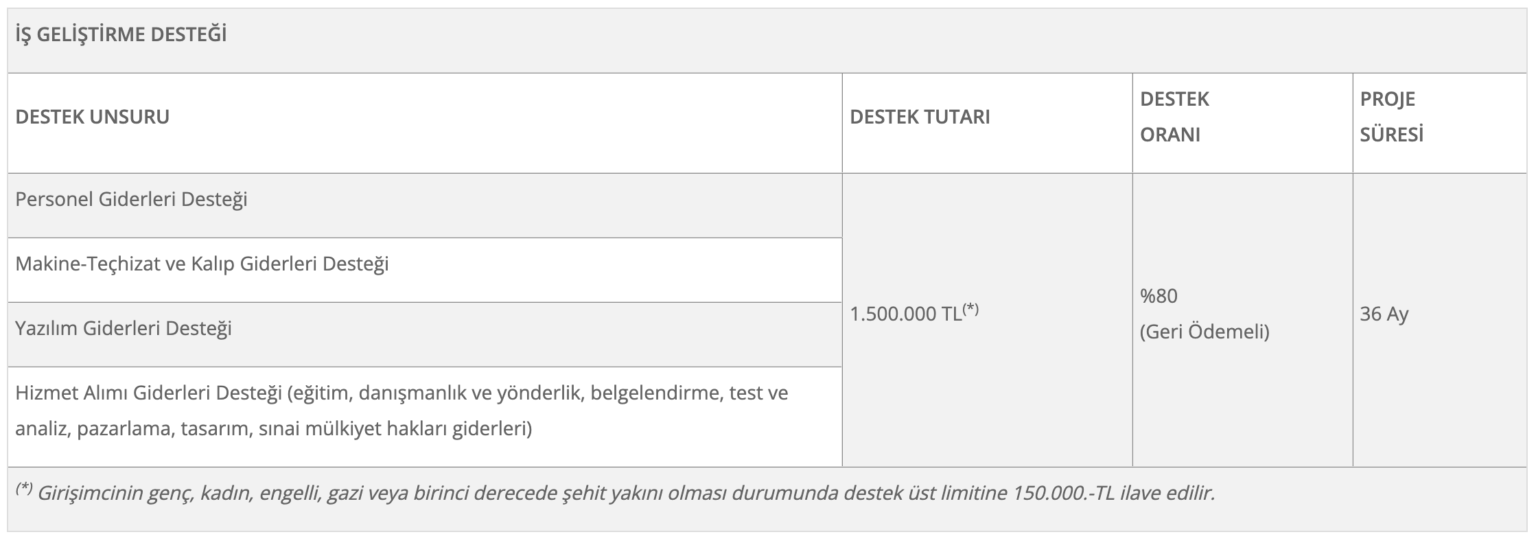Click the Hizmet Alımı Giderleri Desteği text

(x=150, y=393)
